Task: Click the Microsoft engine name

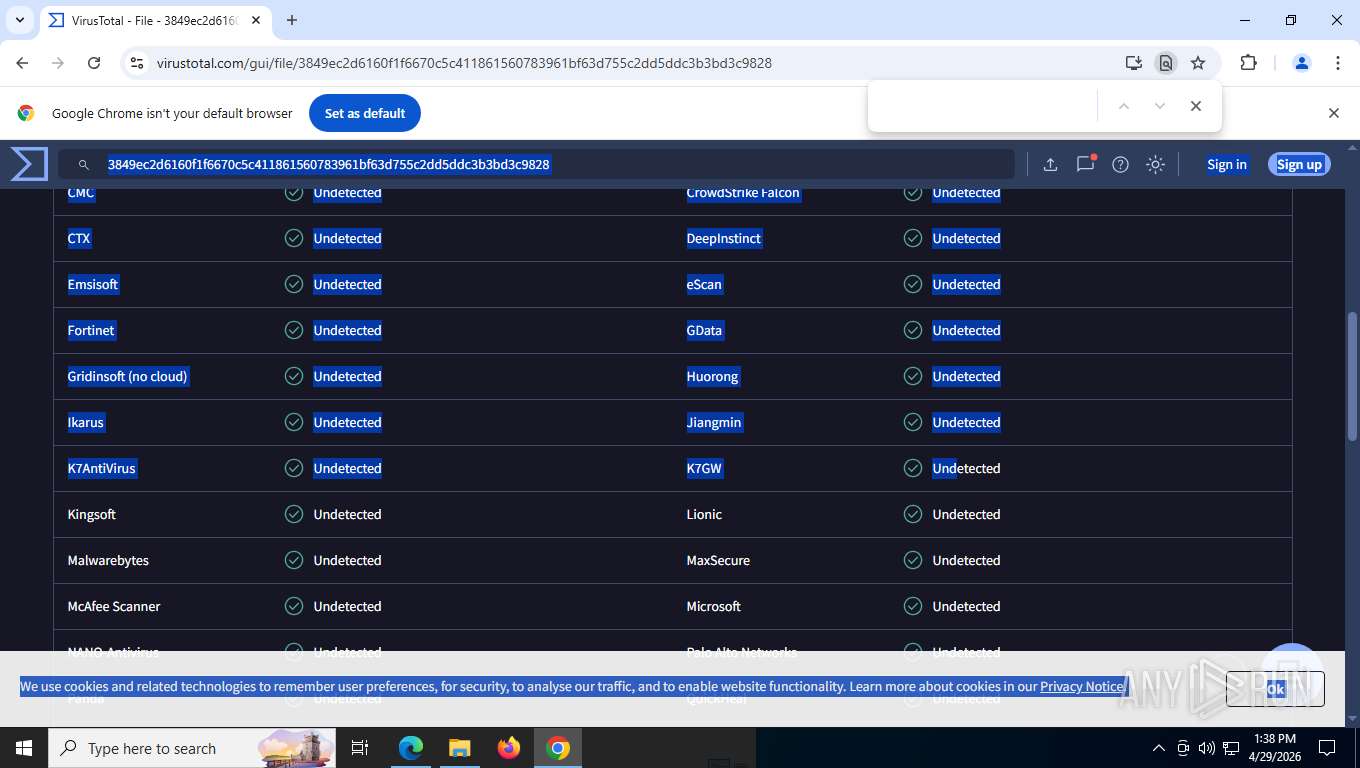Action: [x=714, y=606]
